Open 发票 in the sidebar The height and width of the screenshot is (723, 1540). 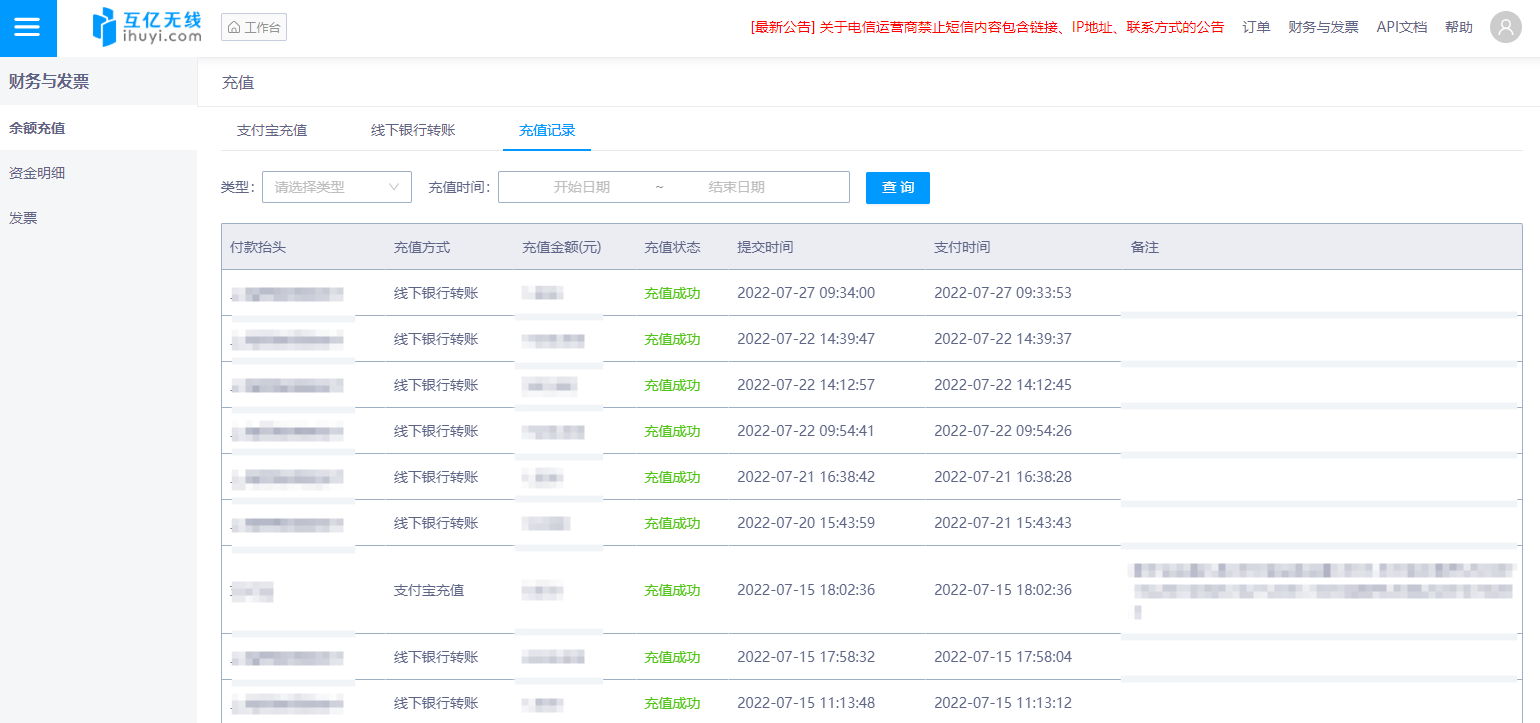click(x=24, y=218)
